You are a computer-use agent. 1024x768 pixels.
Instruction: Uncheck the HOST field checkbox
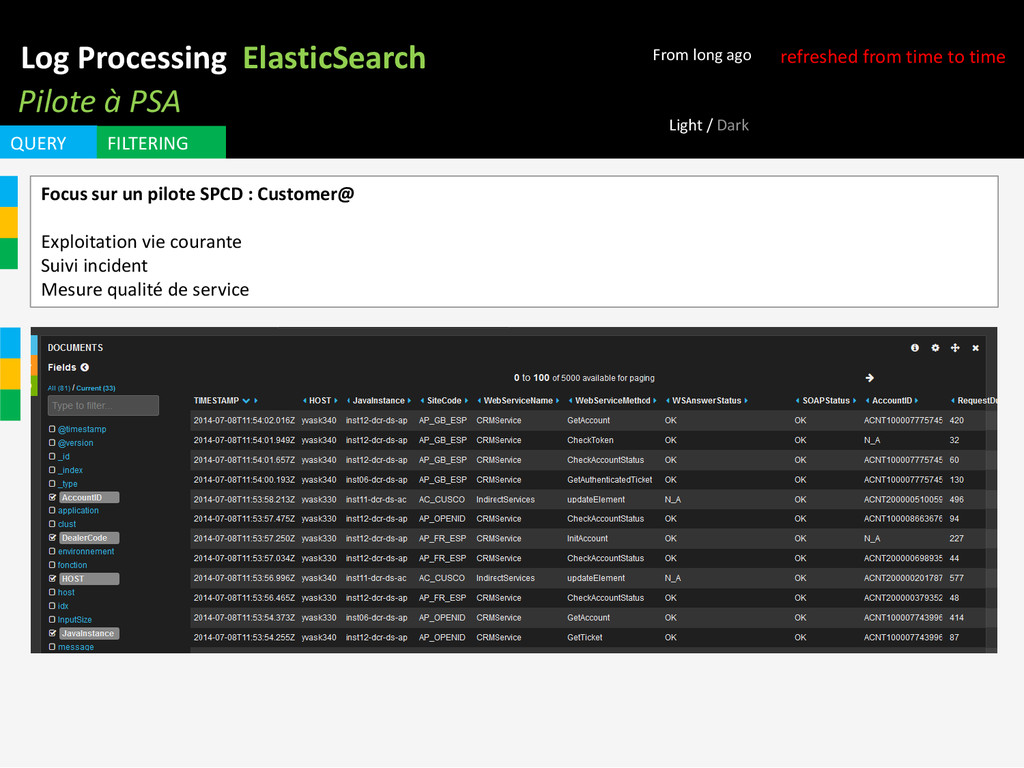coord(52,579)
